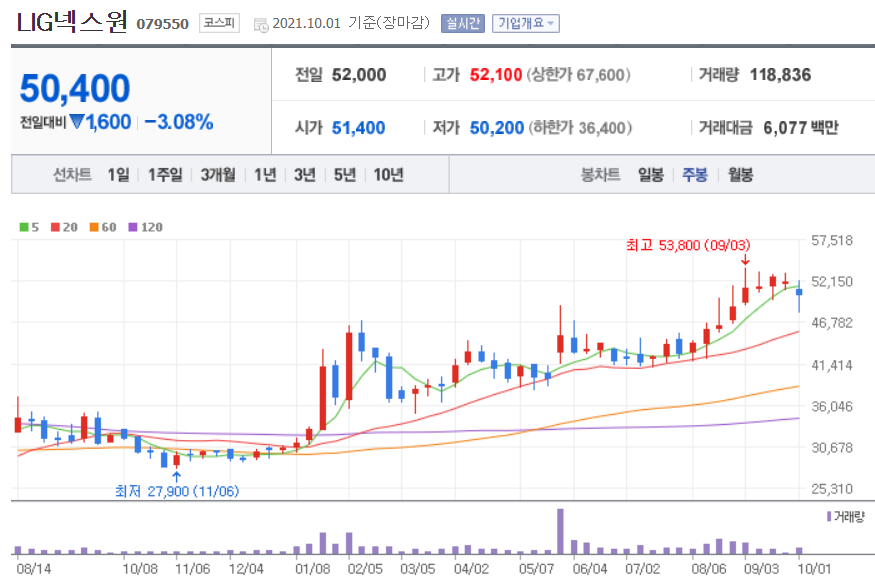Click the 01/08 date axis label

[312, 569]
